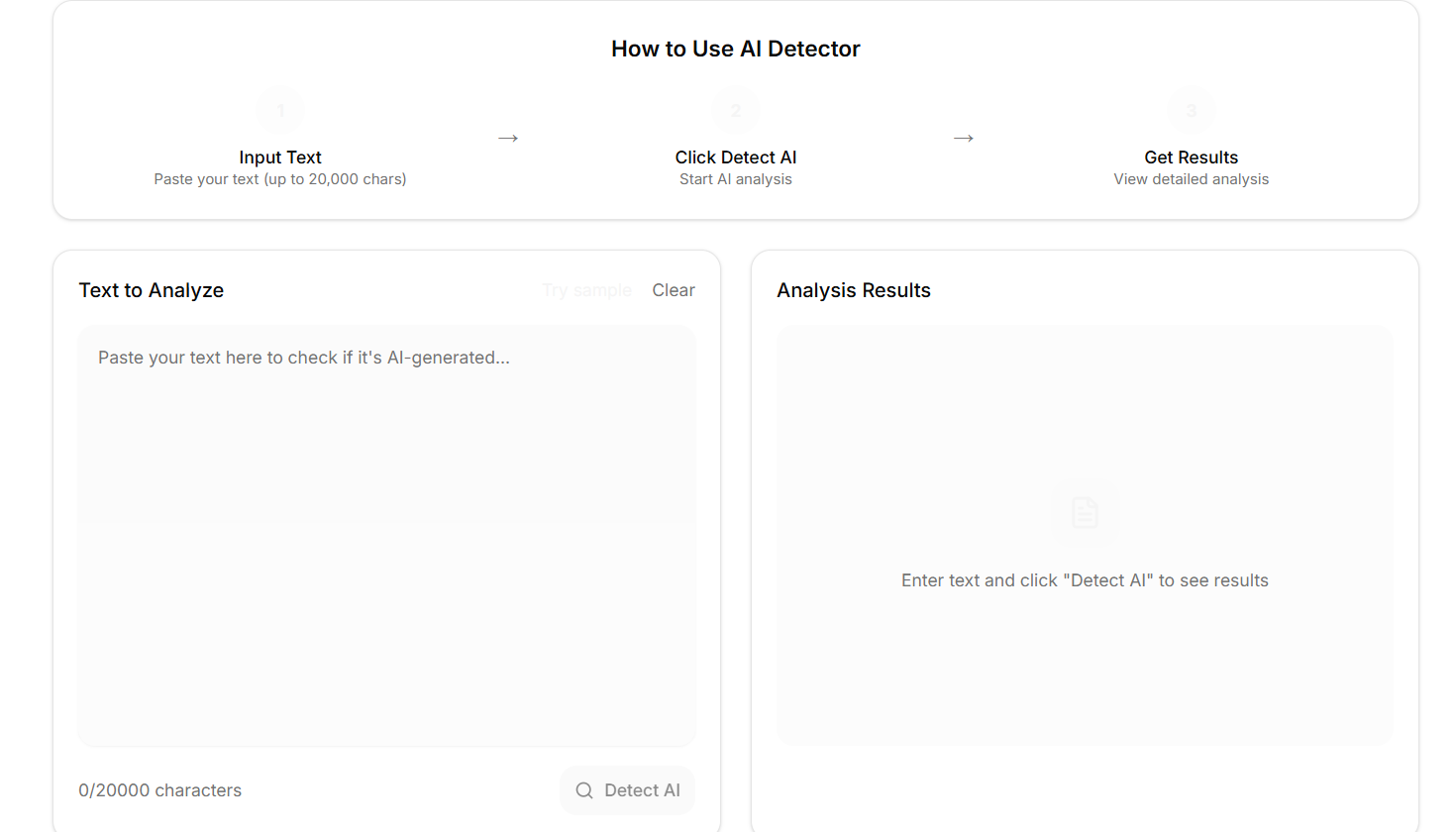Click the document icon in Analysis Results
Image resolution: width=1456 pixels, height=832 pixels.
(1085, 513)
